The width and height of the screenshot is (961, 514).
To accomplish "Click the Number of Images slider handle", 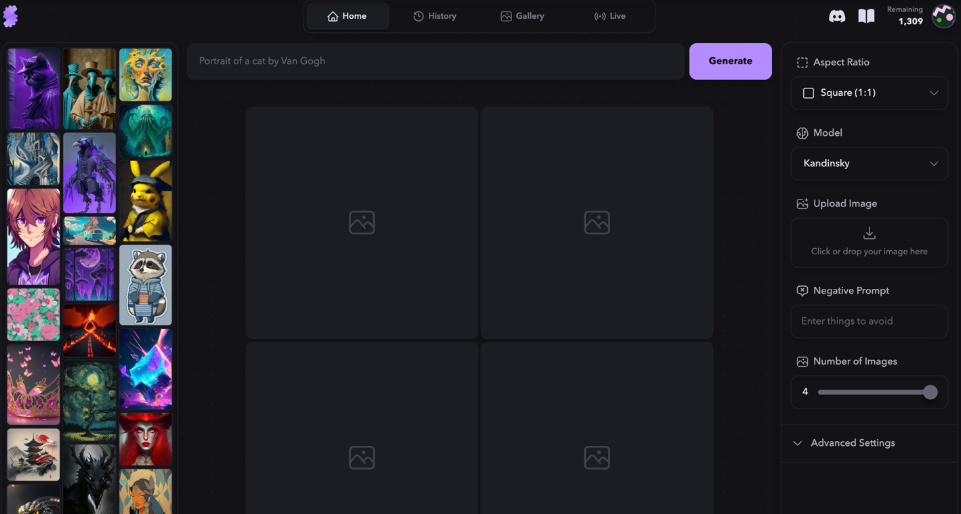I will click(x=930, y=392).
